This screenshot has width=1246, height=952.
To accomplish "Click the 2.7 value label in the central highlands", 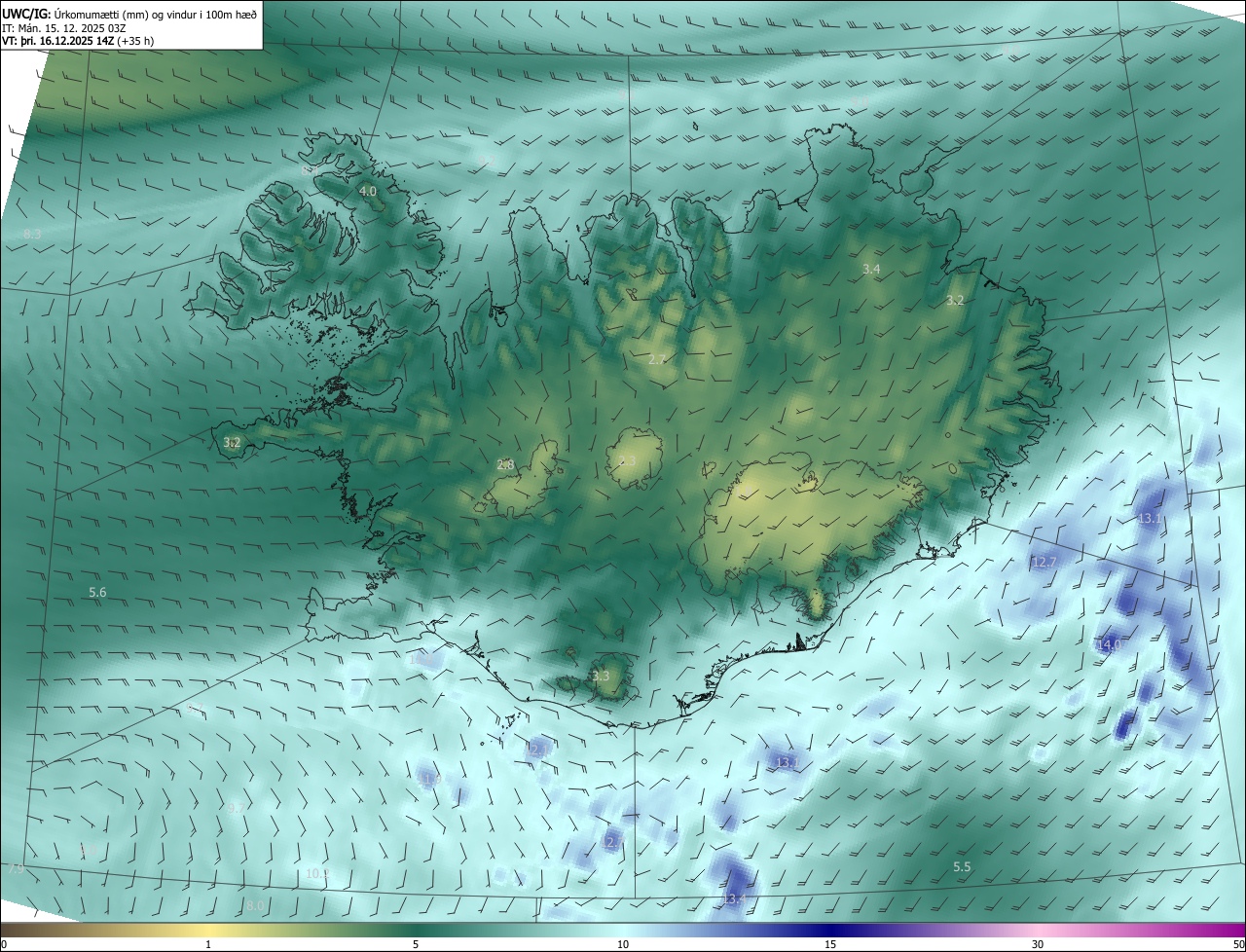I will click(x=657, y=359).
